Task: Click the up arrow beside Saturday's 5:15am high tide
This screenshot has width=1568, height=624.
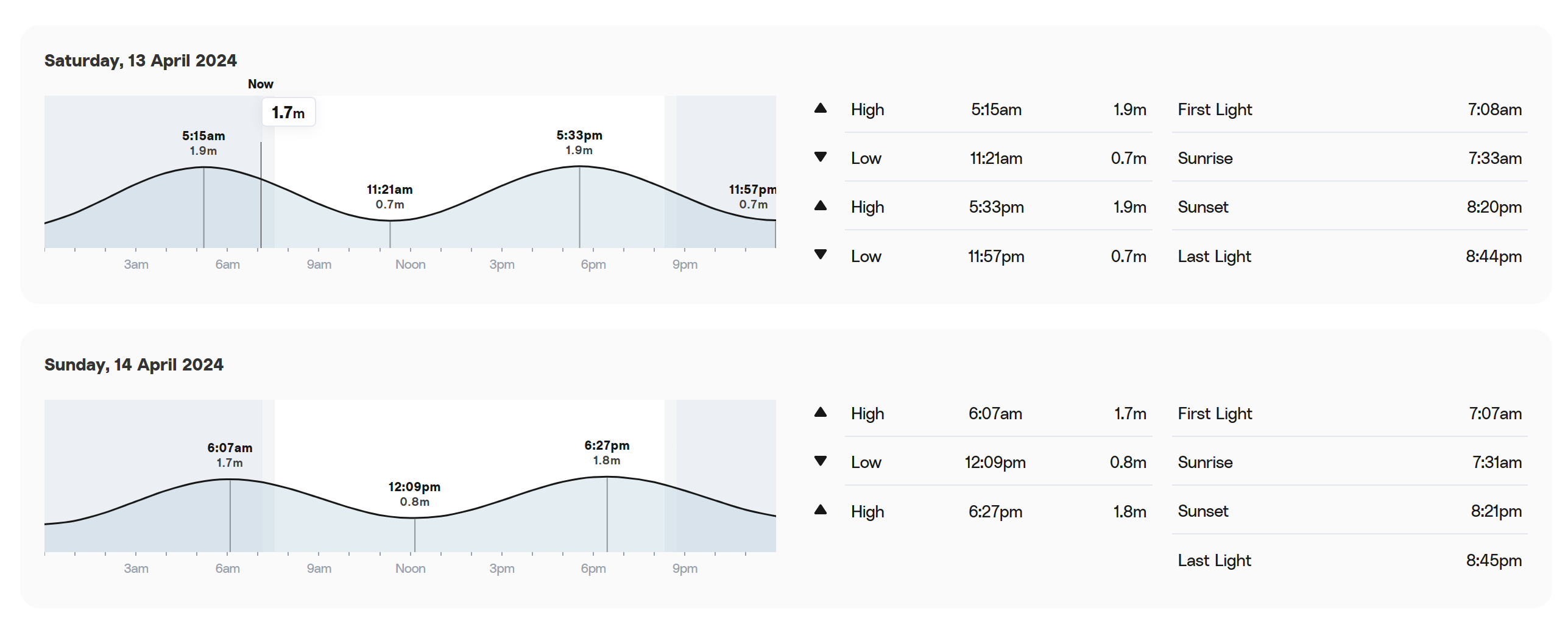Action: [x=820, y=108]
